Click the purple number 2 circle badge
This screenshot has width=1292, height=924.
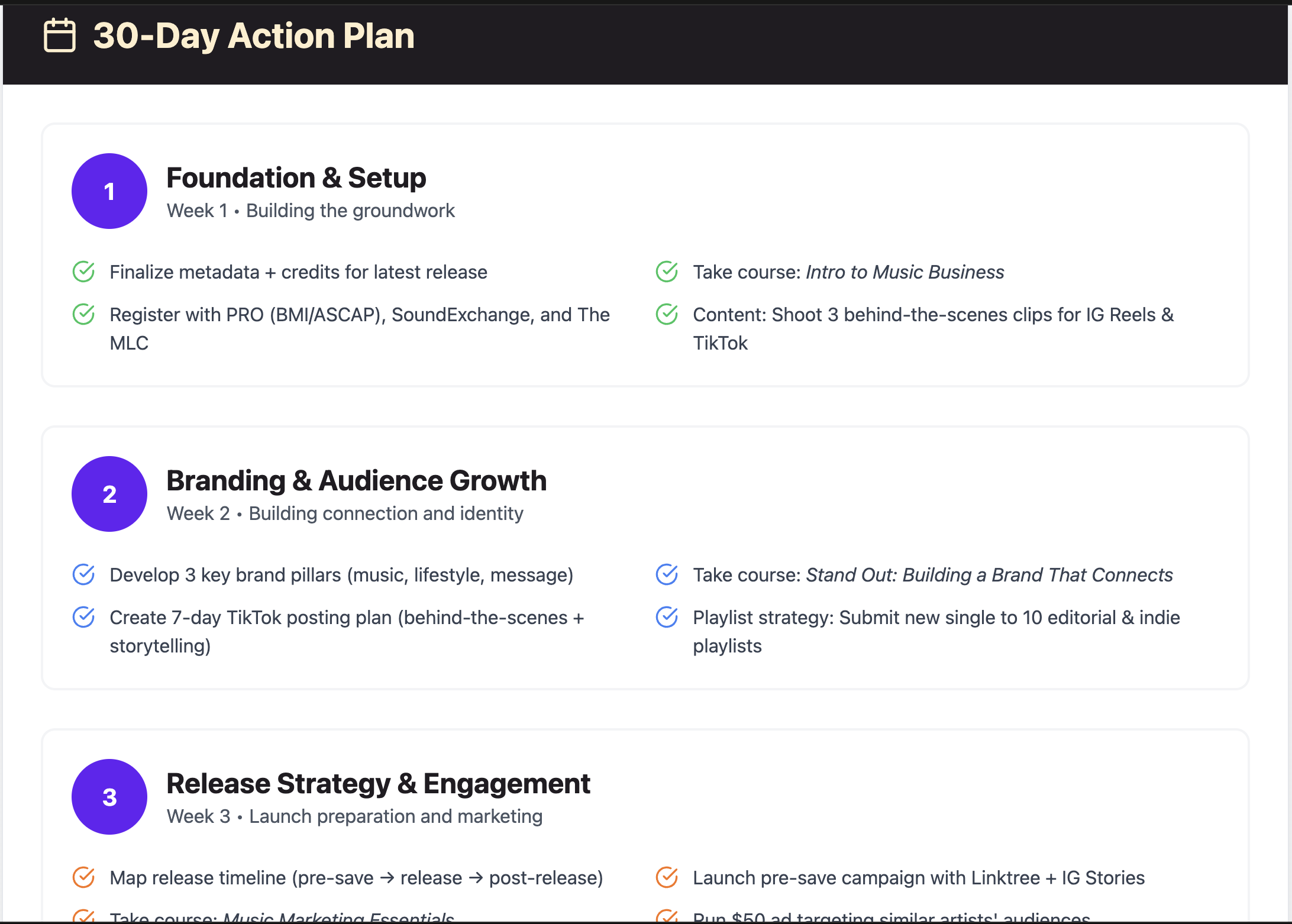[109, 494]
